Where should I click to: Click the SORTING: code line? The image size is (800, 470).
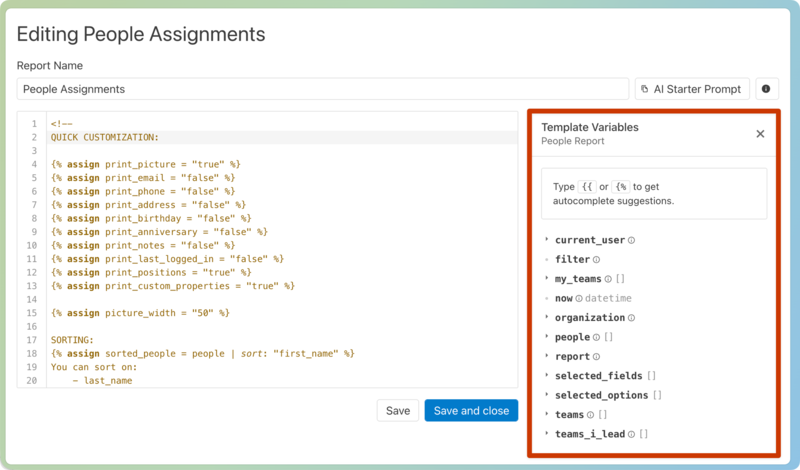click(72, 340)
